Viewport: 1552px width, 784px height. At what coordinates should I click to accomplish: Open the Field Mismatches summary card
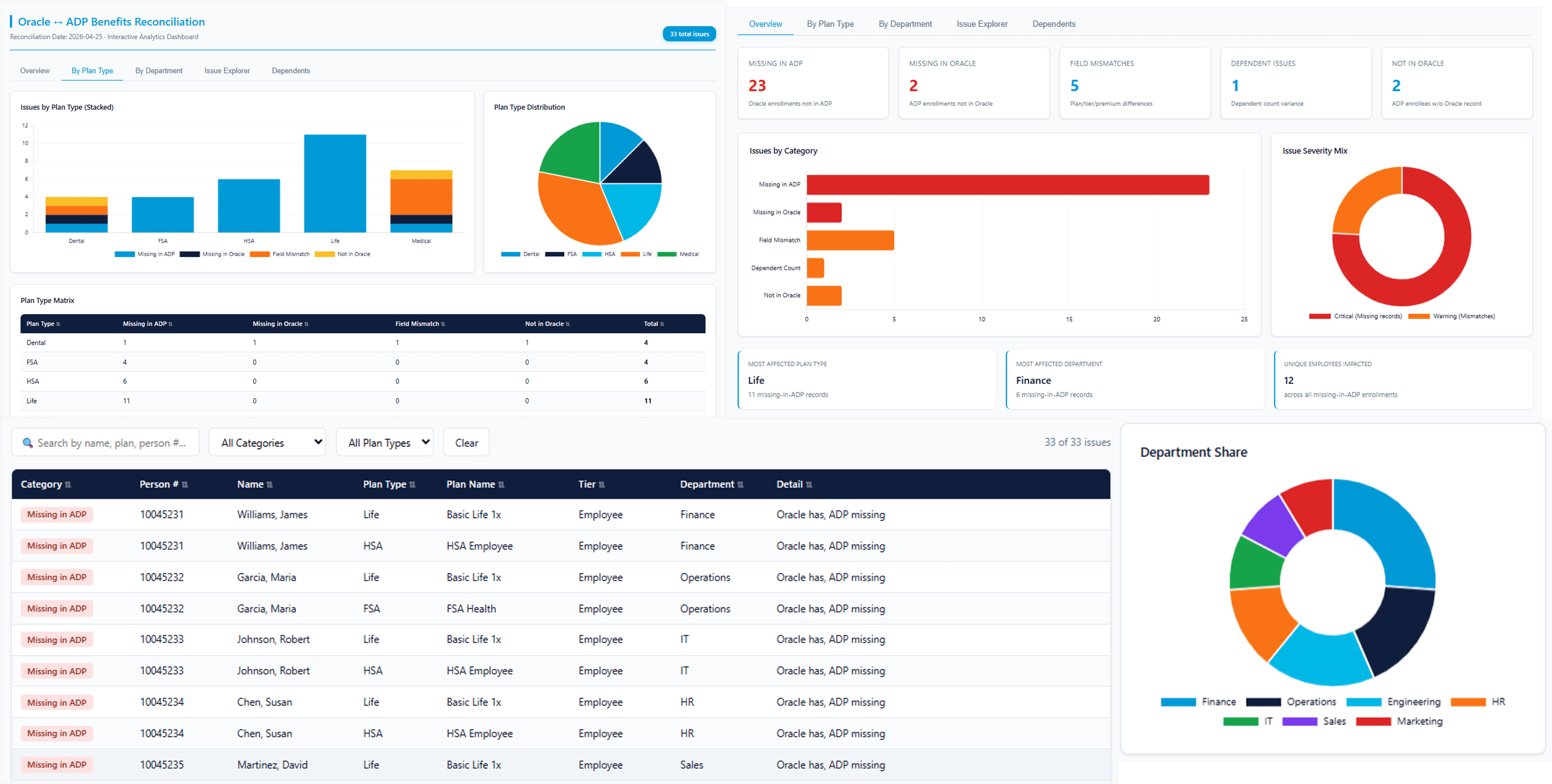point(1134,83)
